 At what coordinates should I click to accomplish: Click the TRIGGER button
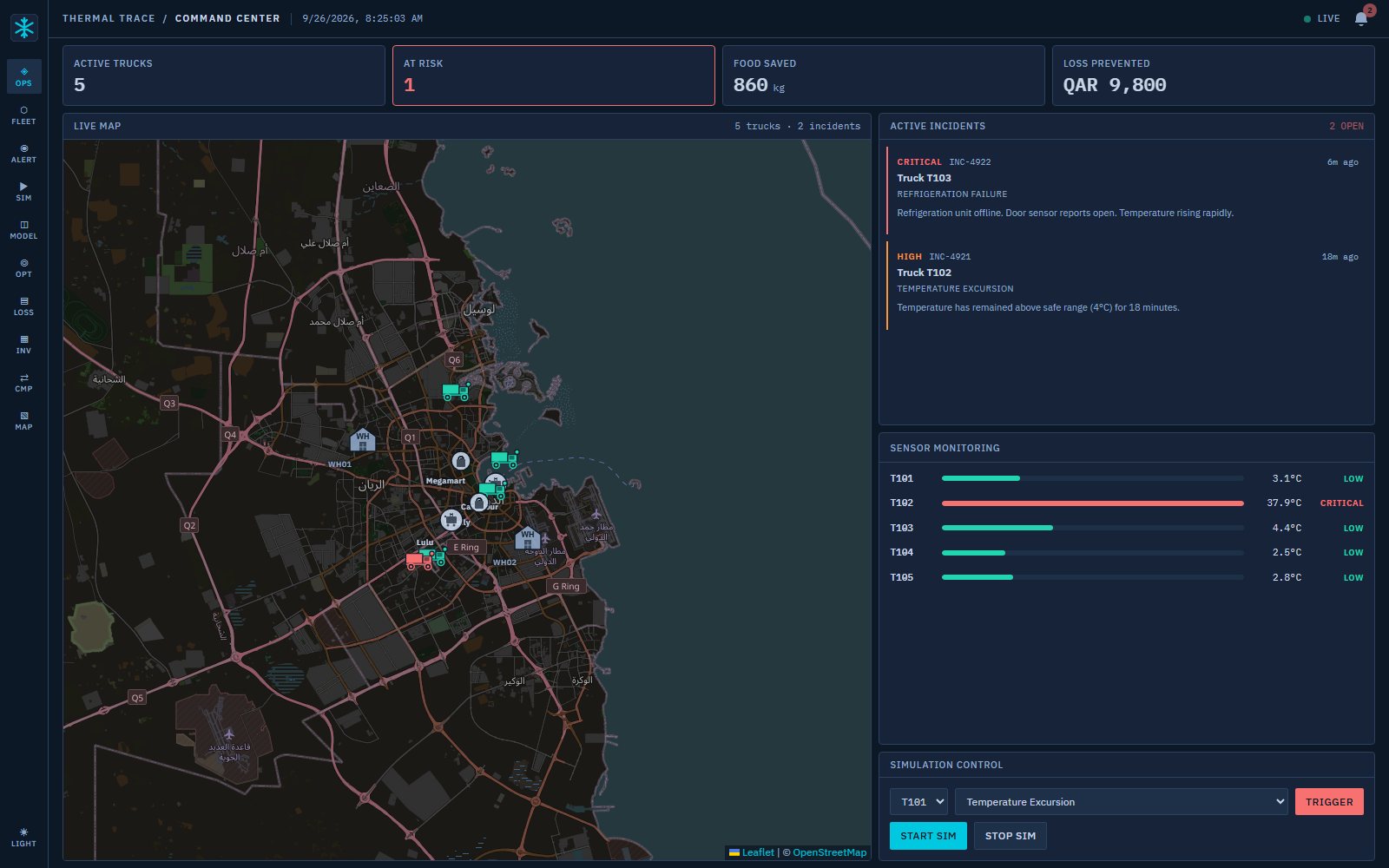pyautogui.click(x=1329, y=802)
